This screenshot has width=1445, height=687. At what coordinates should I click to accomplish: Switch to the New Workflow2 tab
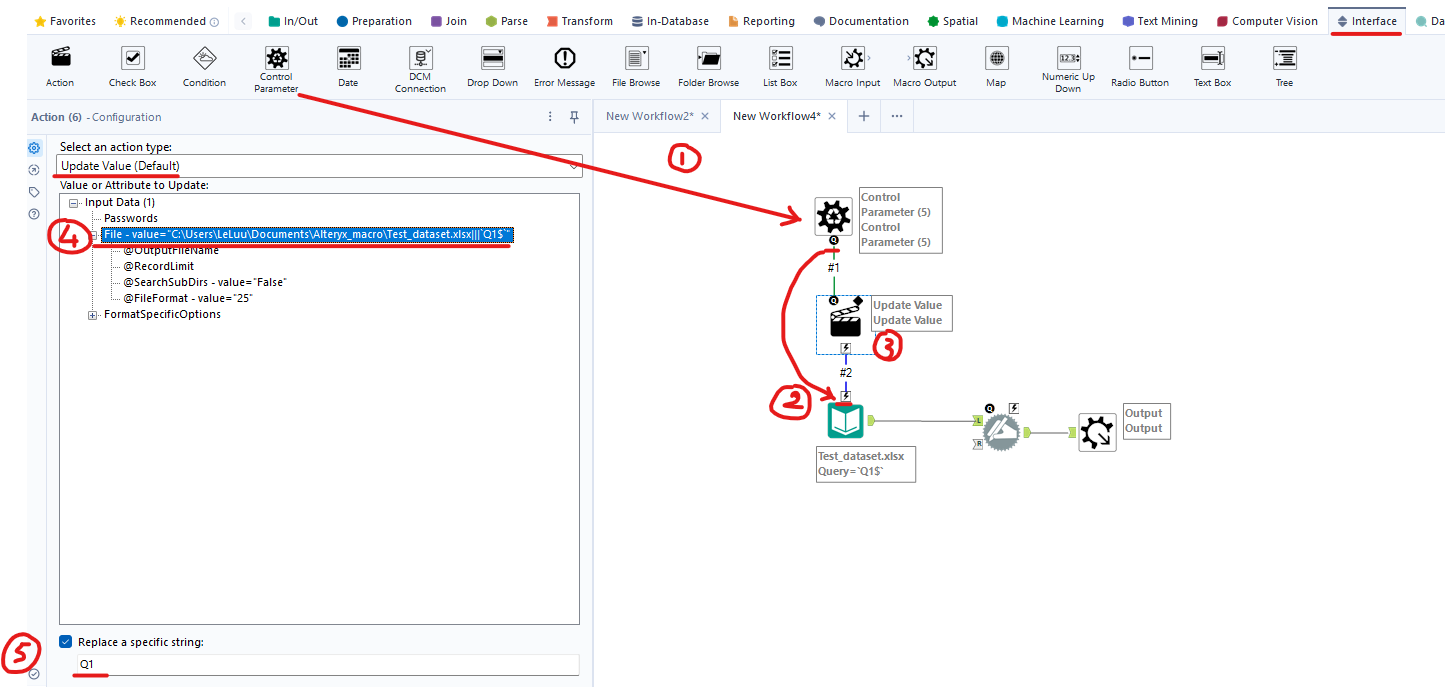click(650, 116)
